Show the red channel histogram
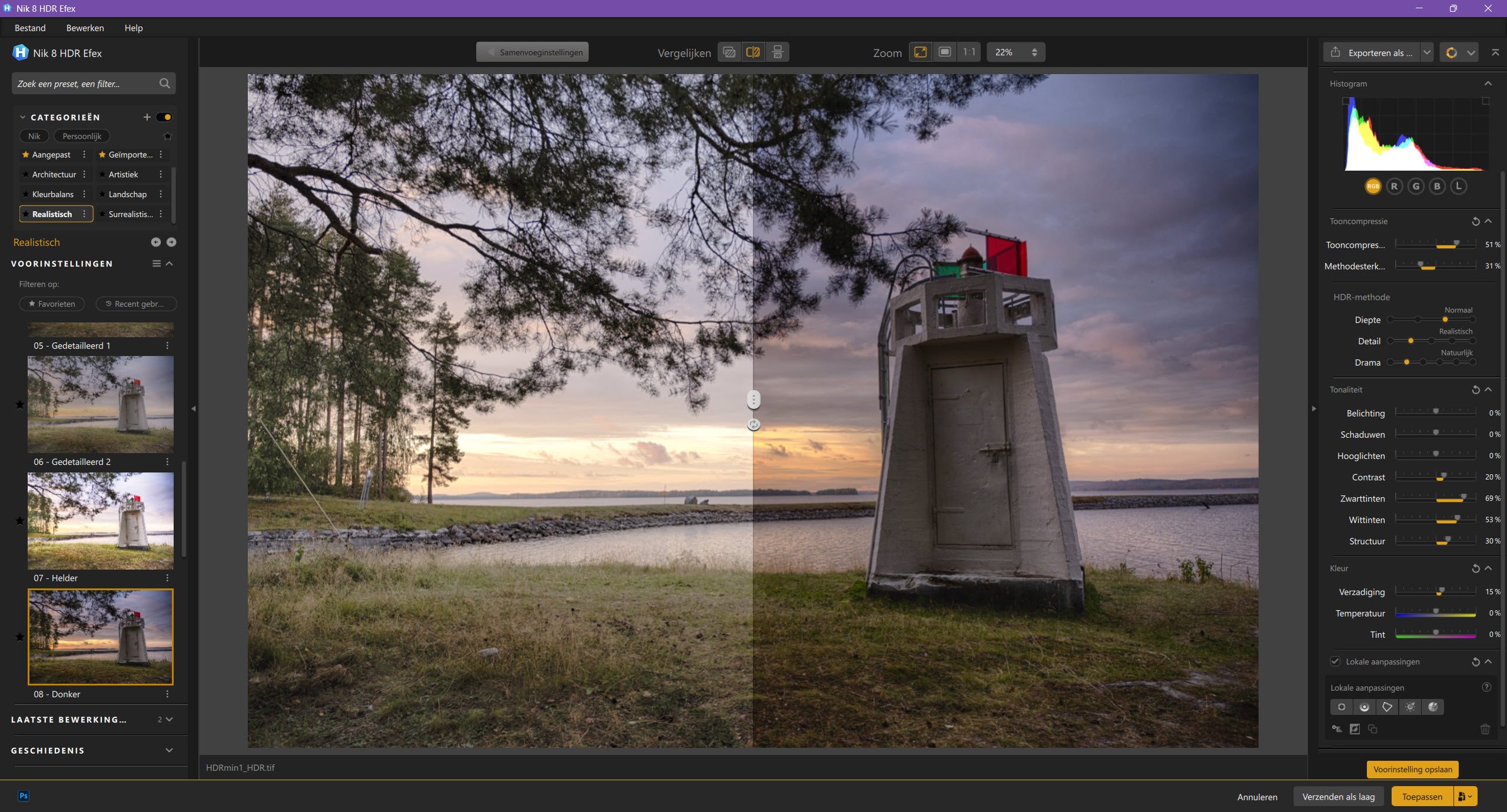The width and height of the screenshot is (1507, 812). pyautogui.click(x=1394, y=187)
